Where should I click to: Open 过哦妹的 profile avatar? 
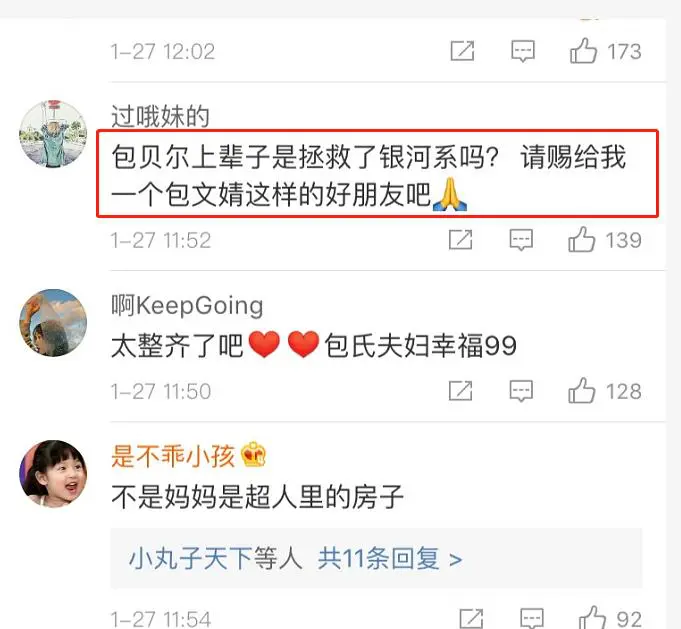coord(53,134)
